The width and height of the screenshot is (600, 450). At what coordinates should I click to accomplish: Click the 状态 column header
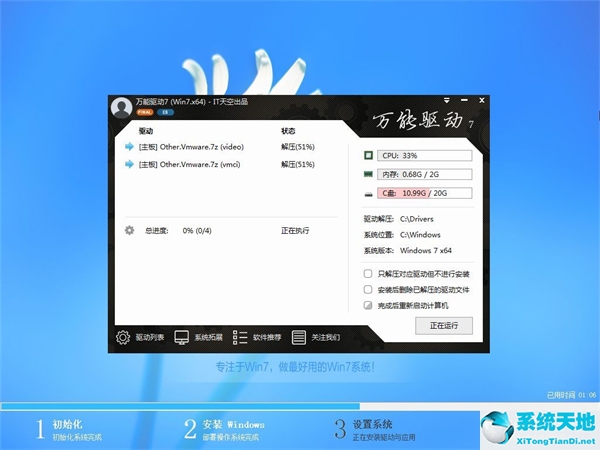(x=288, y=131)
